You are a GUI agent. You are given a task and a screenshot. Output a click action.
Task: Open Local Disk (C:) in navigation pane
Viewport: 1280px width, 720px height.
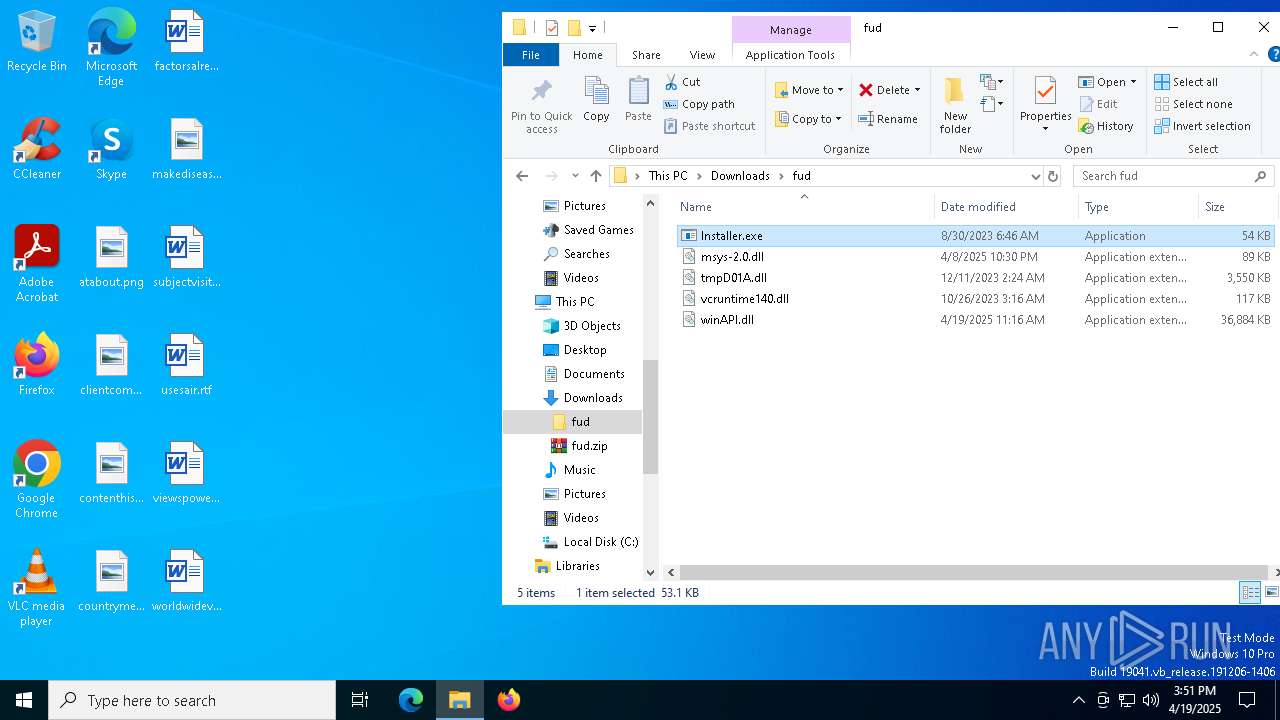590,542
